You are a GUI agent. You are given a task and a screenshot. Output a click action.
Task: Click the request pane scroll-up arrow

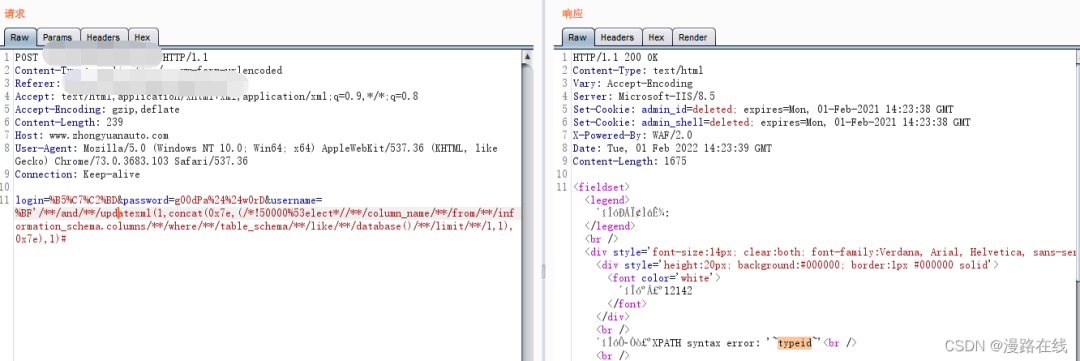click(528, 56)
